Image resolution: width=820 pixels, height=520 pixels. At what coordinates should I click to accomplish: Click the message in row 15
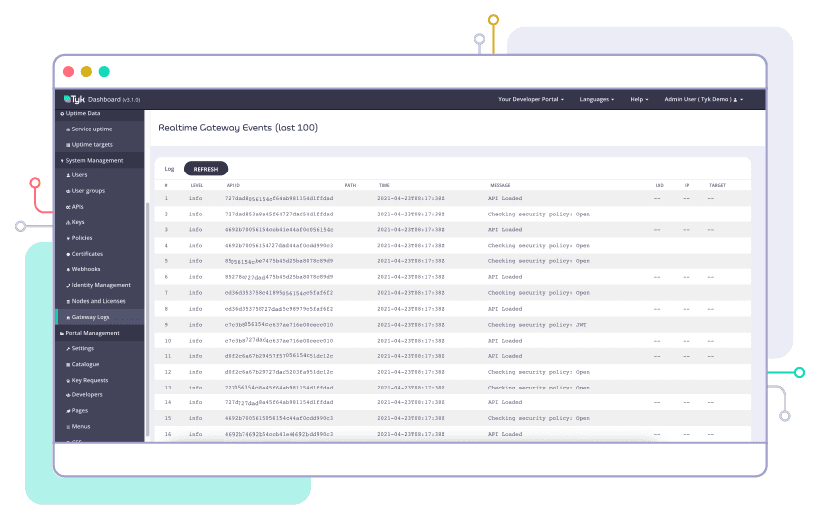539,419
